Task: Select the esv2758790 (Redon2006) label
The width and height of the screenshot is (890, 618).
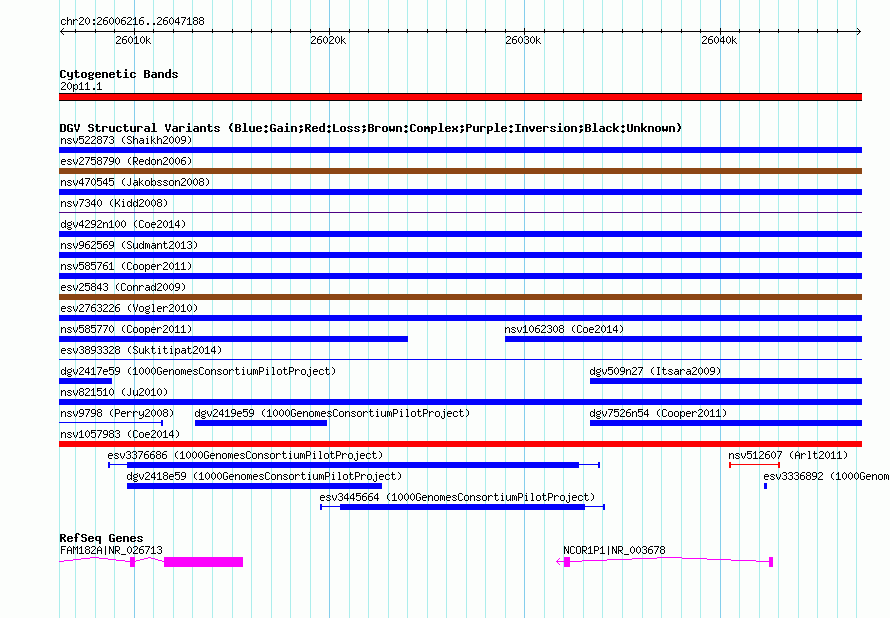Action: [x=126, y=161]
